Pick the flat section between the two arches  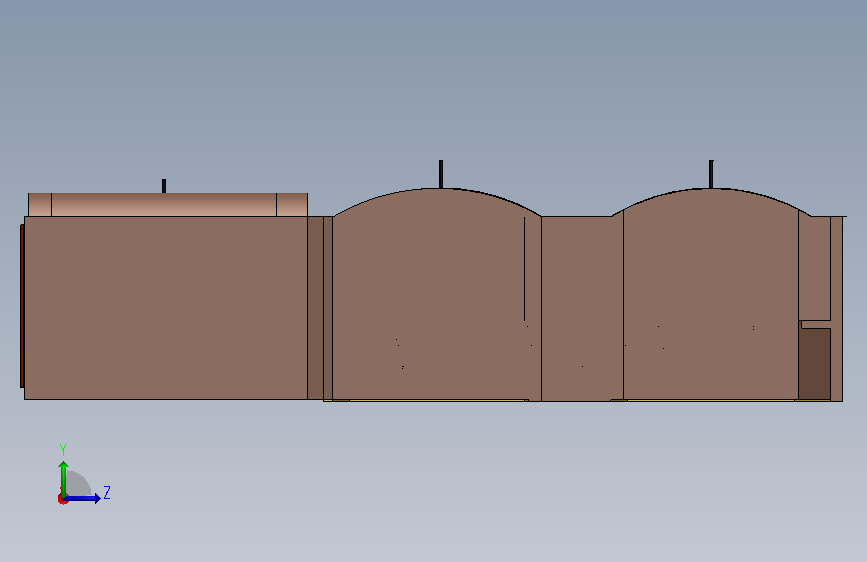[x=582, y=308]
